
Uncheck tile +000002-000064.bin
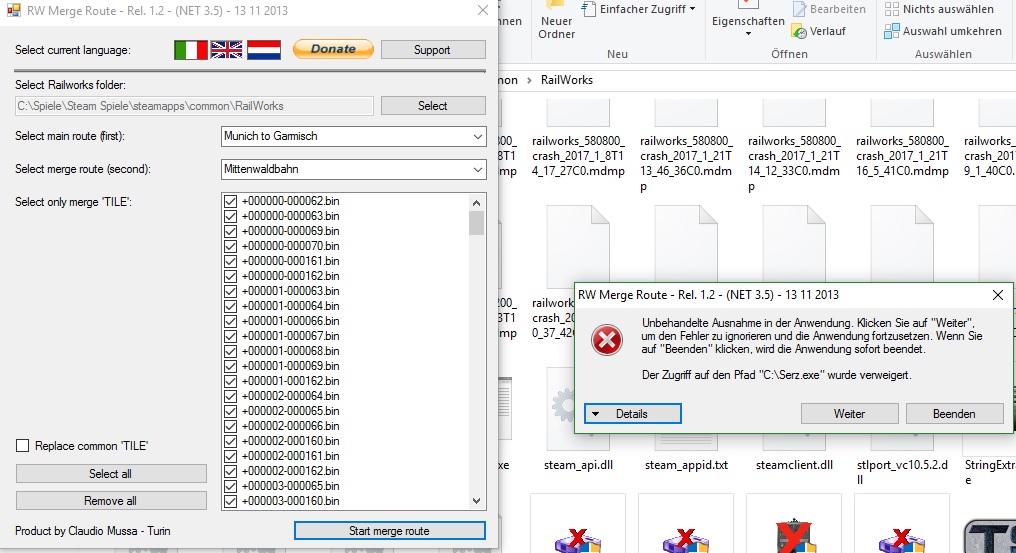point(230,395)
